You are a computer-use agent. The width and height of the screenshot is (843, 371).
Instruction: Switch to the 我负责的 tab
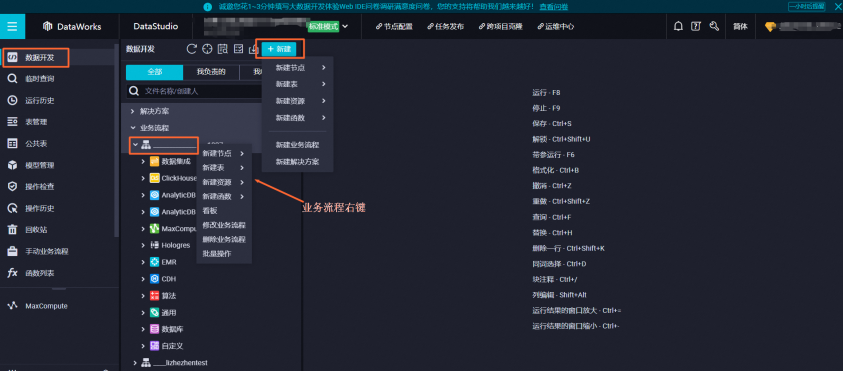(211, 72)
